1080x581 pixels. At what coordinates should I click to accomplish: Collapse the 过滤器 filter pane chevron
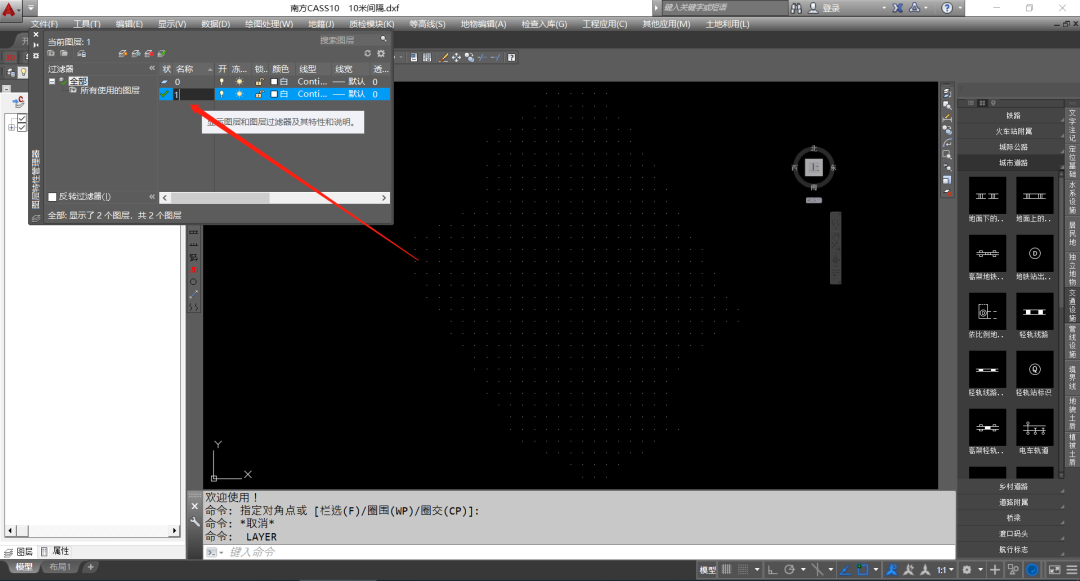[x=152, y=69]
